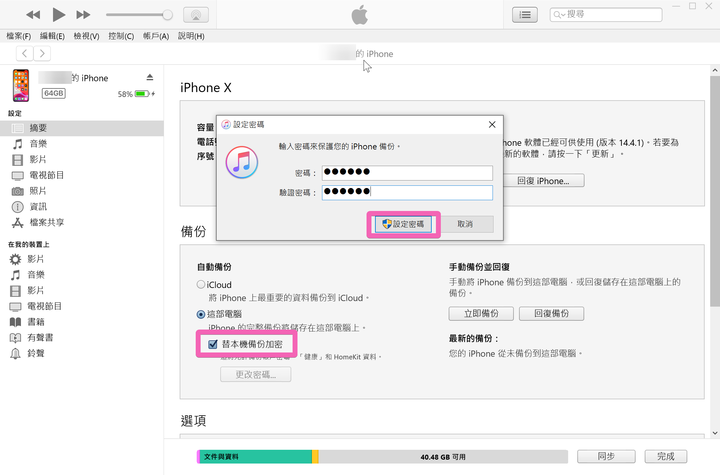Click the vertical scrollbar on the right

(714, 191)
